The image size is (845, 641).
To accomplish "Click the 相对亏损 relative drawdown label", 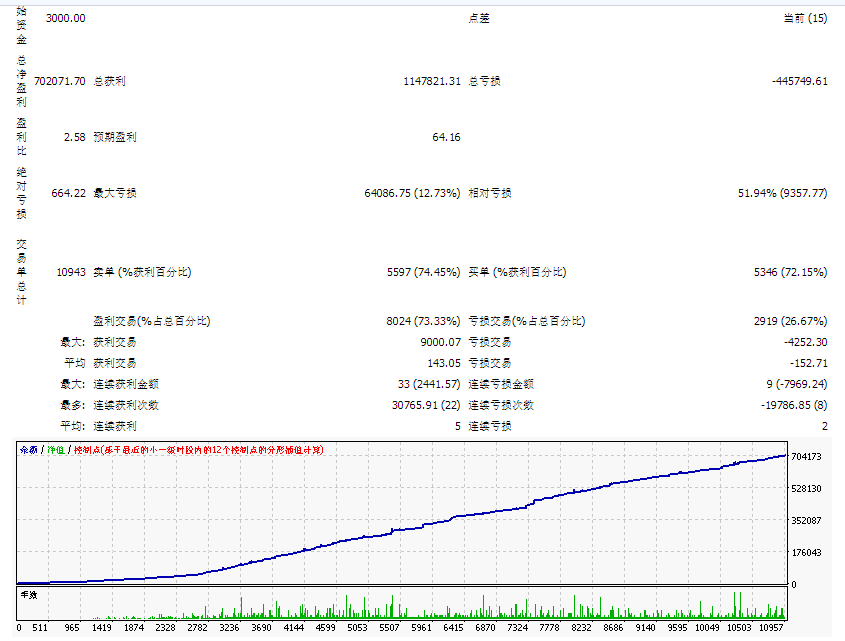I will point(490,194).
